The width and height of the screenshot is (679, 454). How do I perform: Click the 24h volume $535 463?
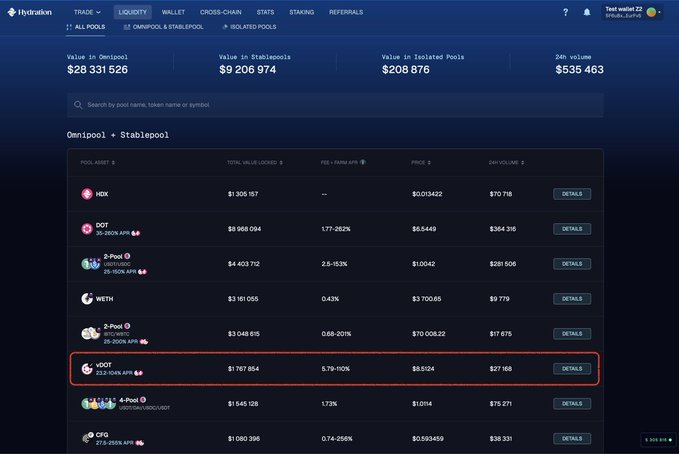[579, 69]
